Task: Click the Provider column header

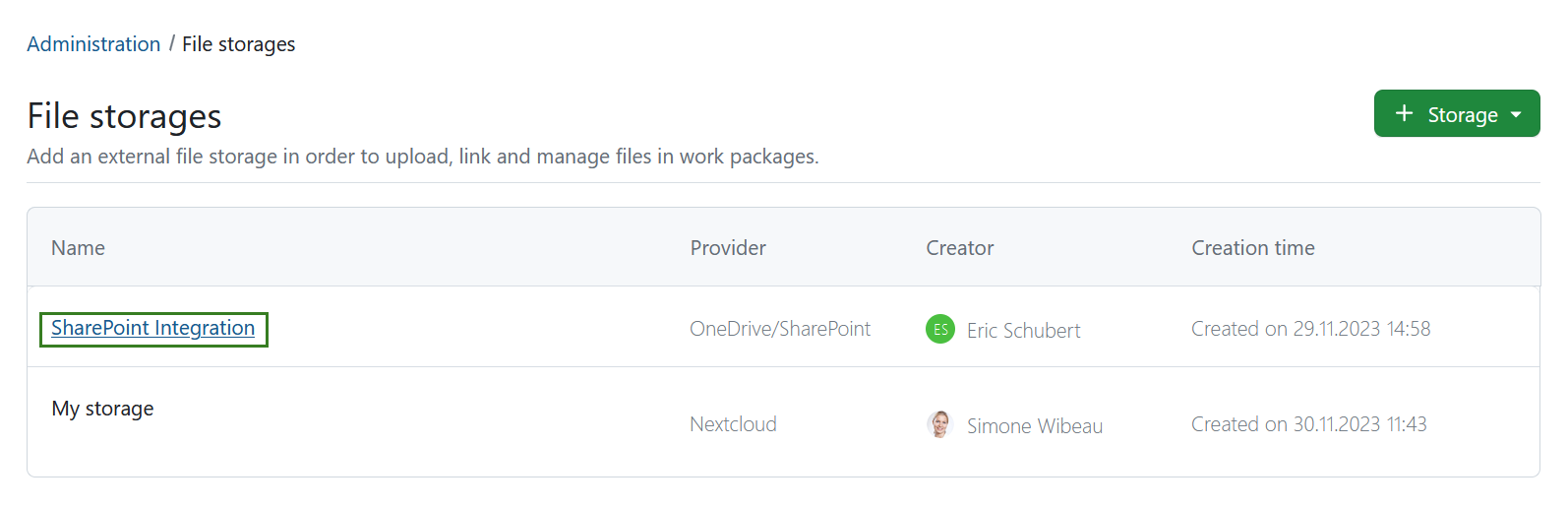Action: 728,248
